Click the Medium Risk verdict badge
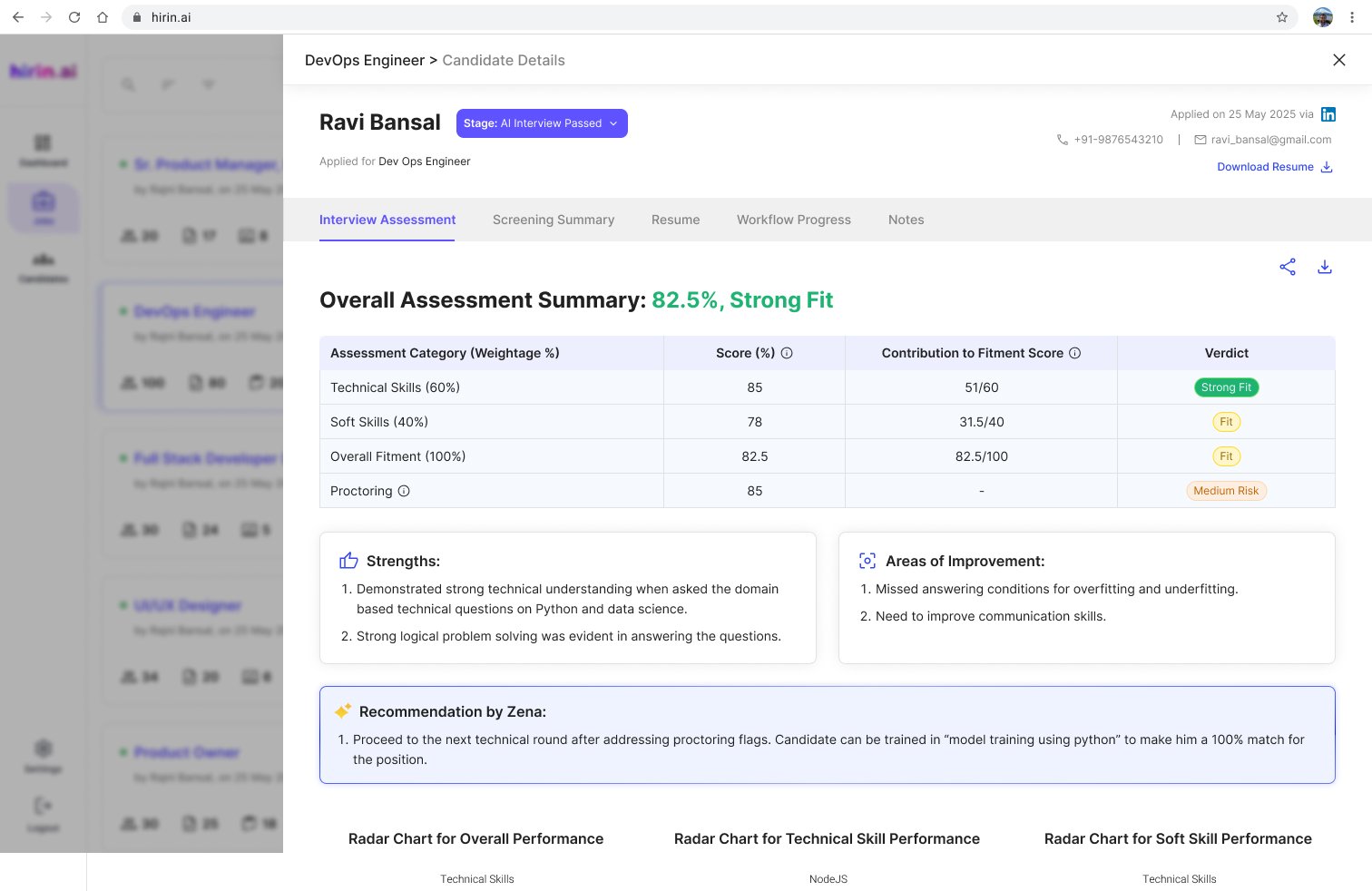The width and height of the screenshot is (1372, 891). click(x=1226, y=491)
